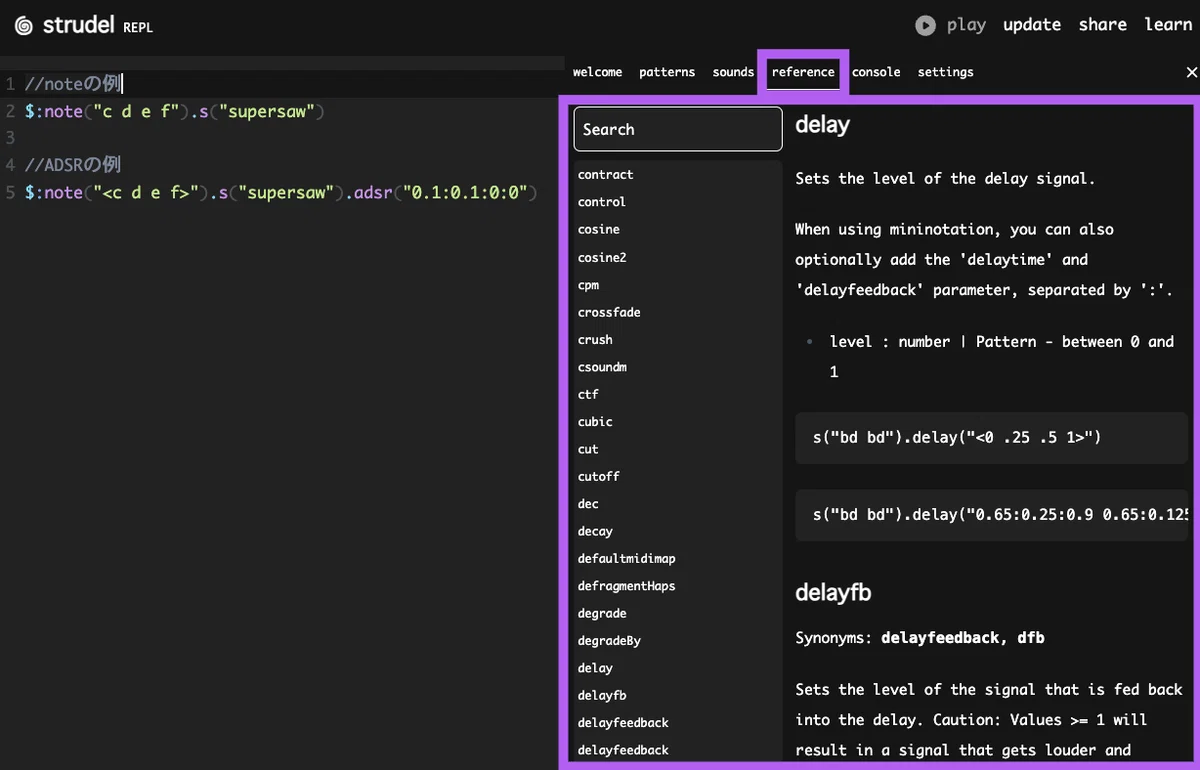1200x770 pixels.
Task: Click the share button
Action: click(x=1103, y=25)
